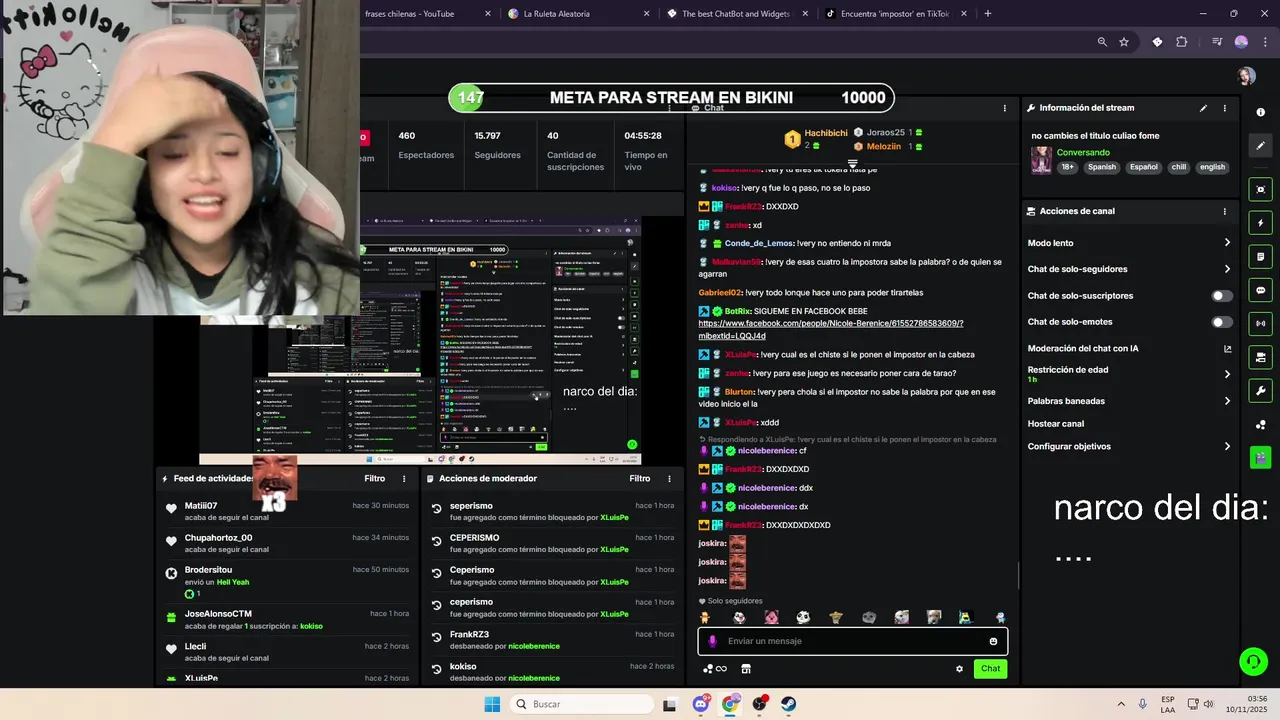This screenshot has height=720, width=1280.
Task: Open browser extensions puzzle icon
Action: (x=1182, y=42)
